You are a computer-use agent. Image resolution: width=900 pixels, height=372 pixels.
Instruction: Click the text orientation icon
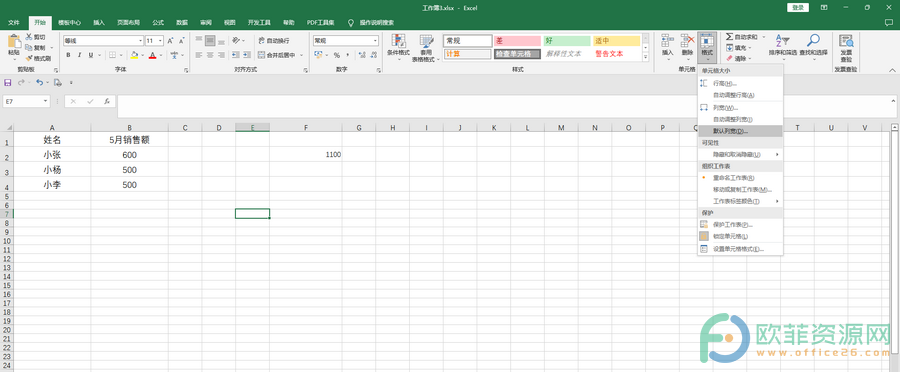236,41
